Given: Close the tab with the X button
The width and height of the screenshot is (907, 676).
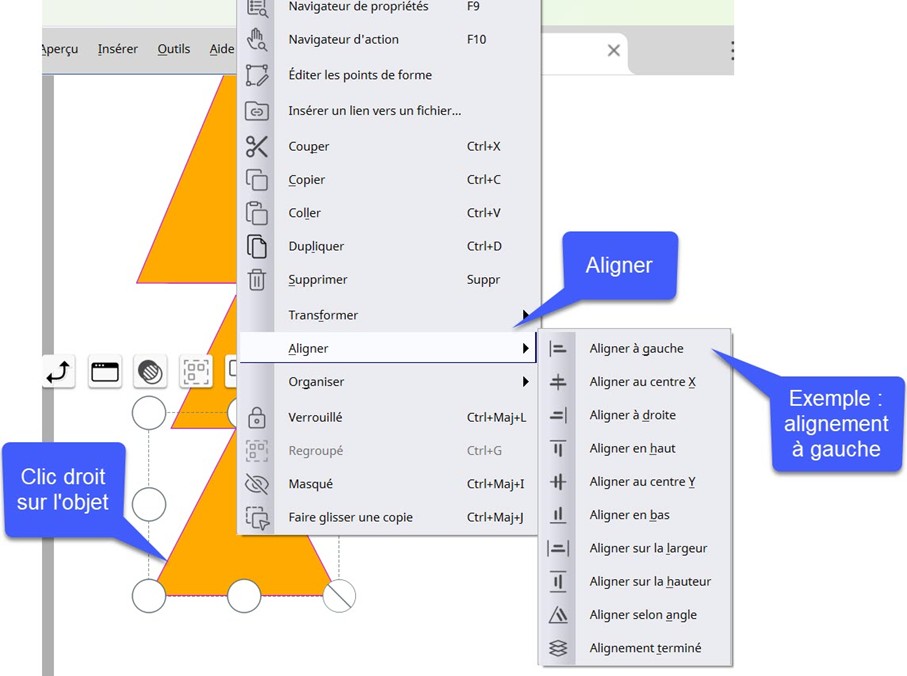Looking at the screenshot, I should click(x=614, y=51).
